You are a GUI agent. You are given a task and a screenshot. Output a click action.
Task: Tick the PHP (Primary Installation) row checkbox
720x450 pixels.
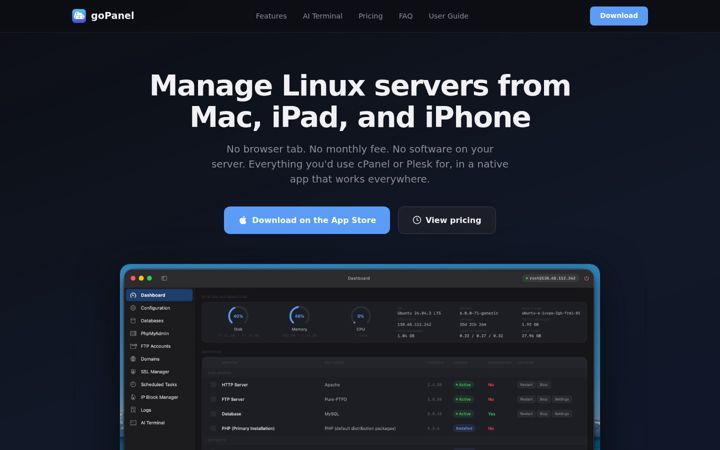(x=213, y=428)
